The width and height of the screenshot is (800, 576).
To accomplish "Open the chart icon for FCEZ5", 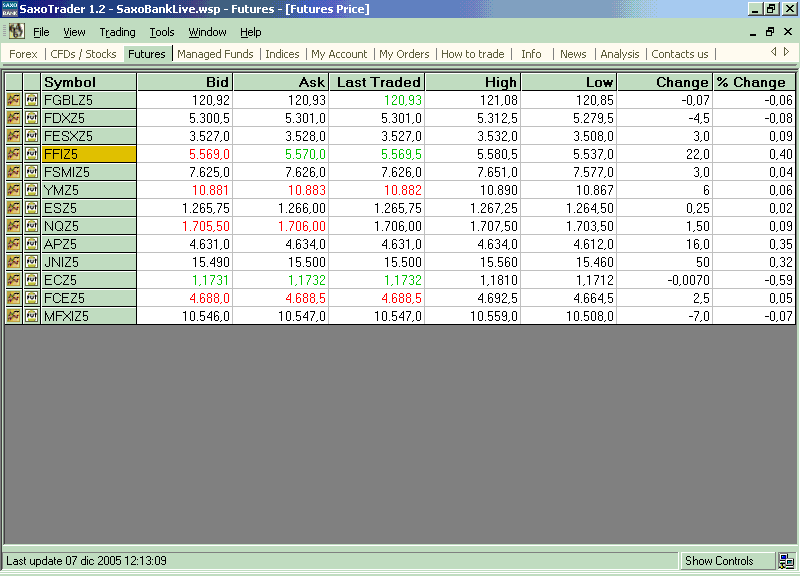I will pyautogui.click(x=14, y=298).
